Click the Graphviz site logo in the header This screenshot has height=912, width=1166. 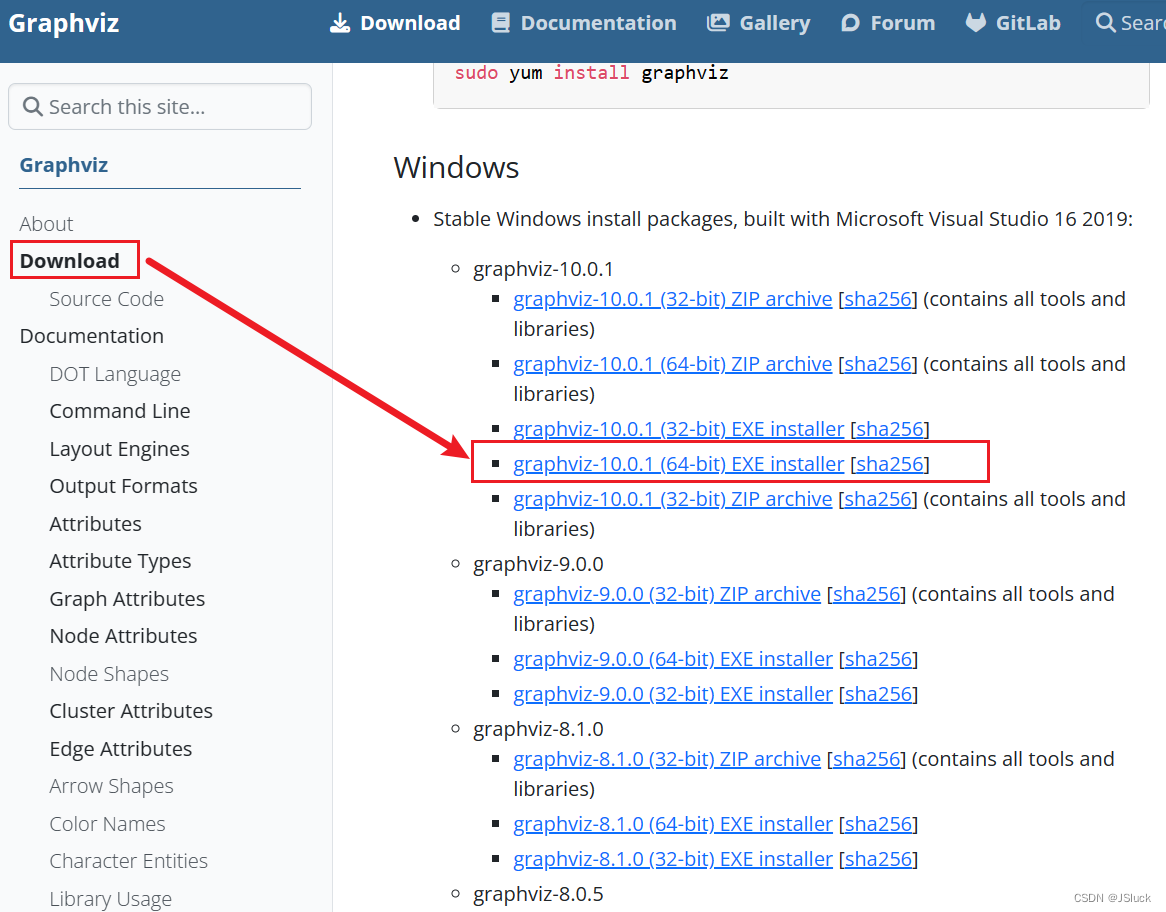click(x=64, y=23)
